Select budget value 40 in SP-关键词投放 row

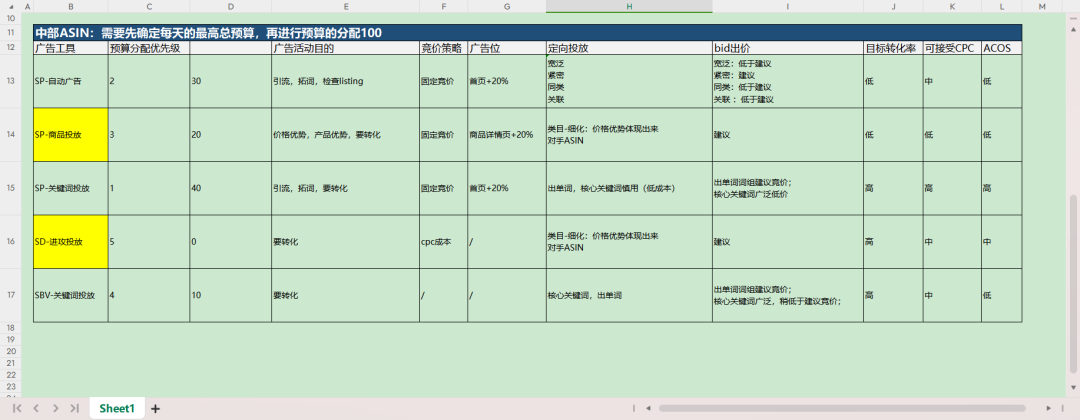pos(231,189)
